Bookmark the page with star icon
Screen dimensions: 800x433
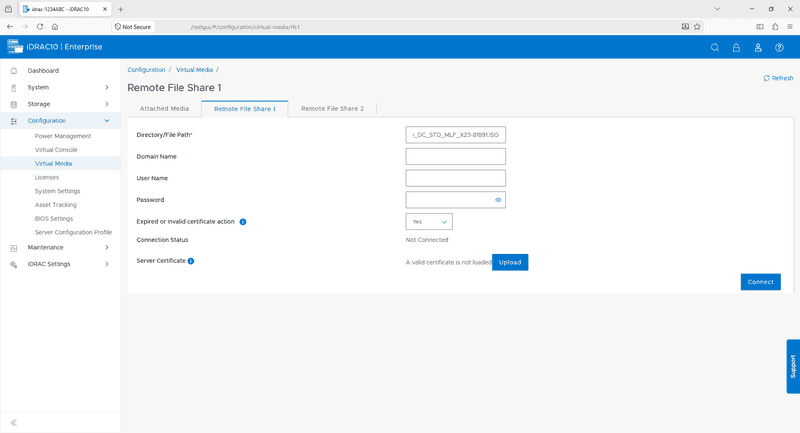(697, 27)
